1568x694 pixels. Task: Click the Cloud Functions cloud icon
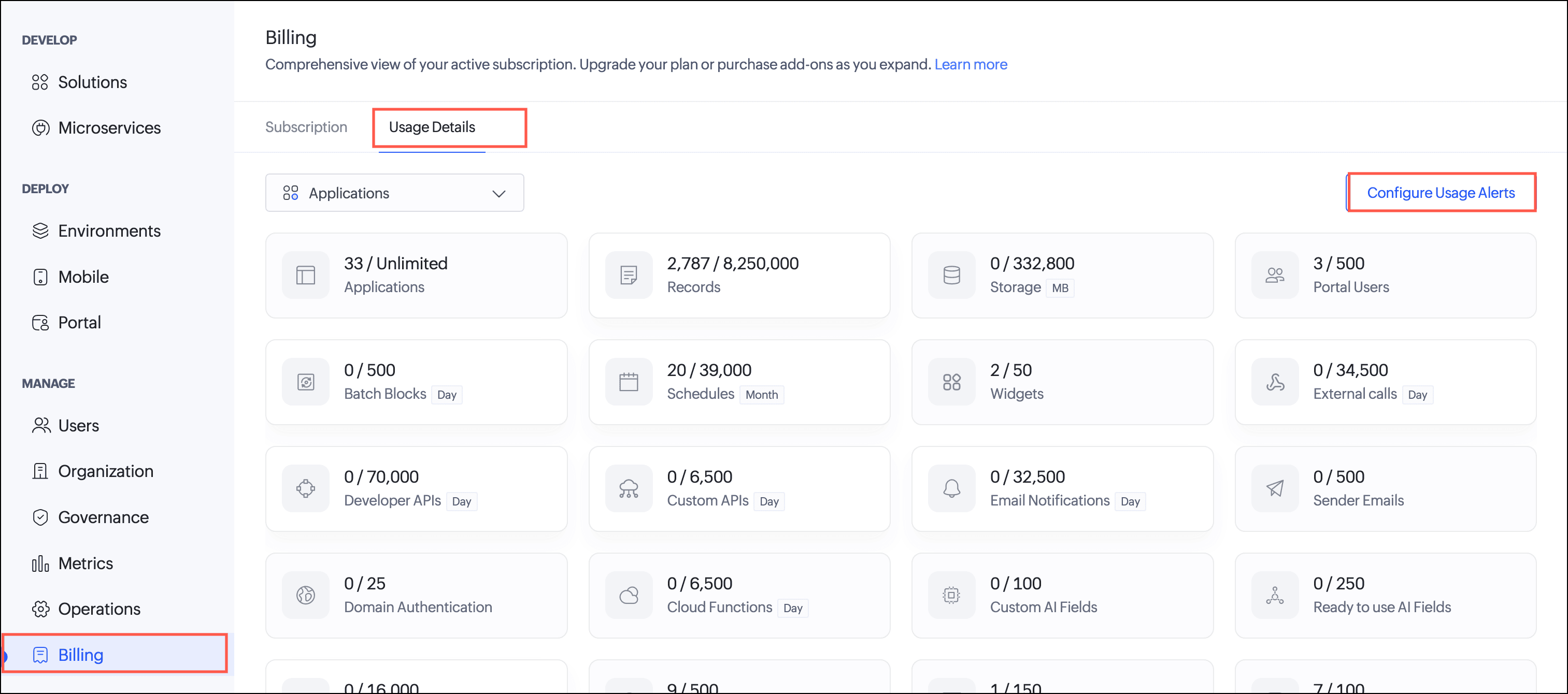point(628,595)
